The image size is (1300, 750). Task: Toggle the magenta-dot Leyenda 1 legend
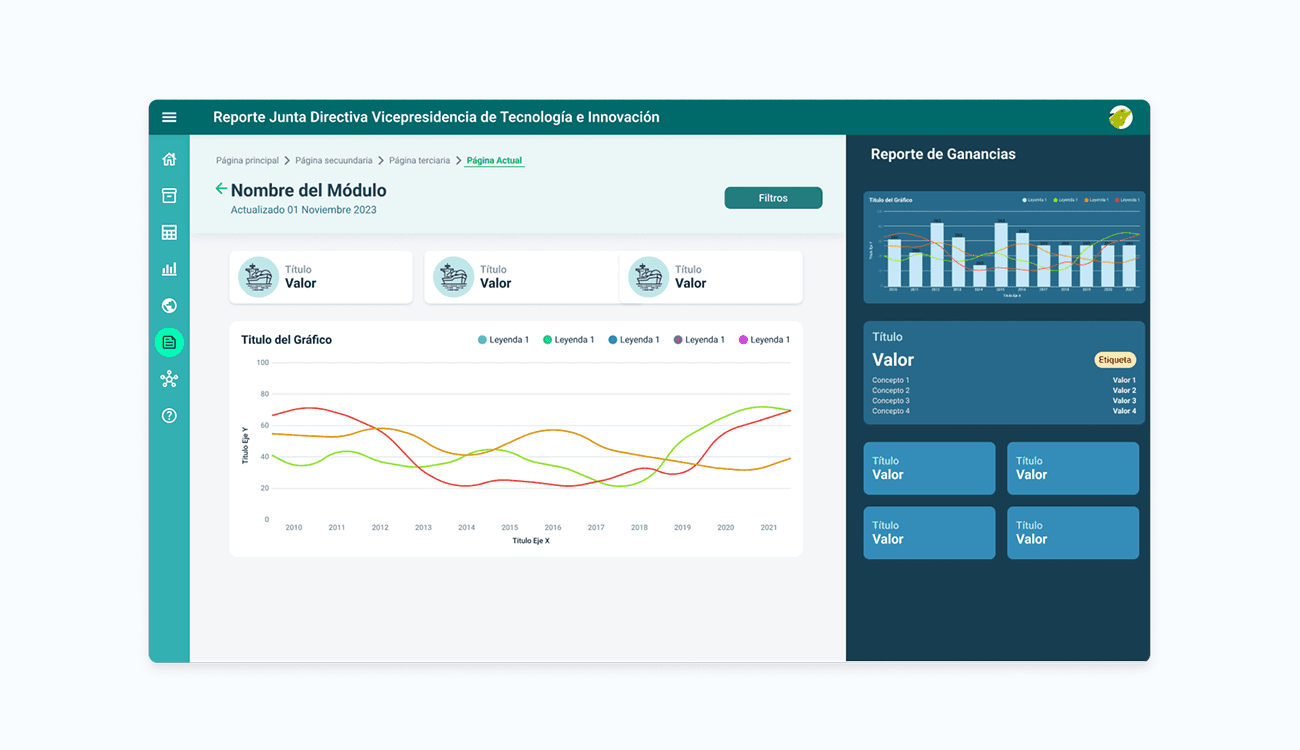click(765, 340)
